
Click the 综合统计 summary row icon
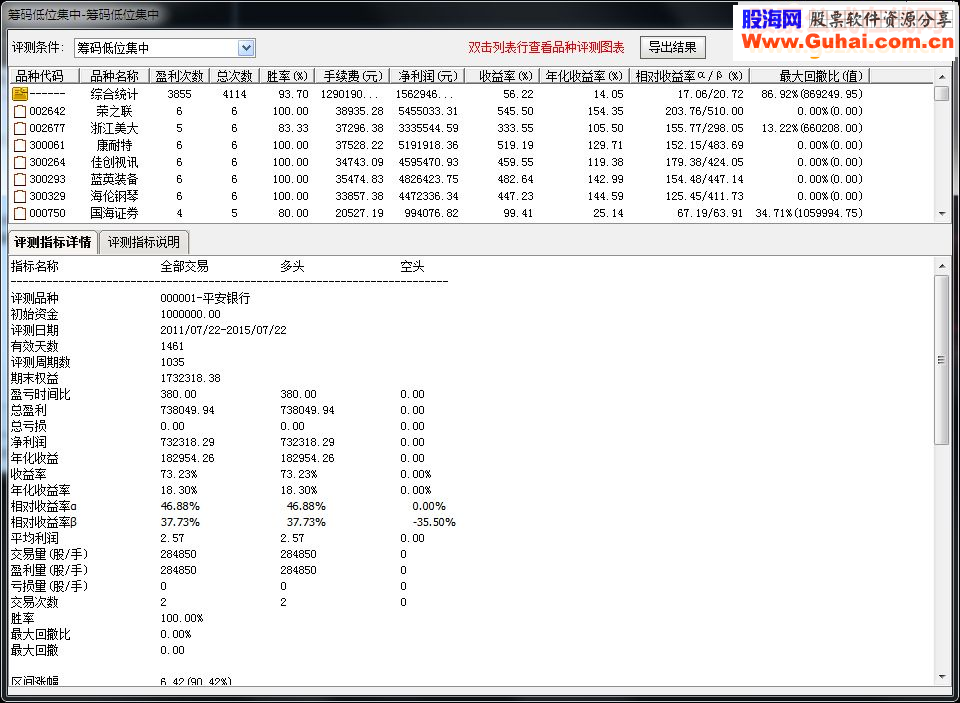20,94
